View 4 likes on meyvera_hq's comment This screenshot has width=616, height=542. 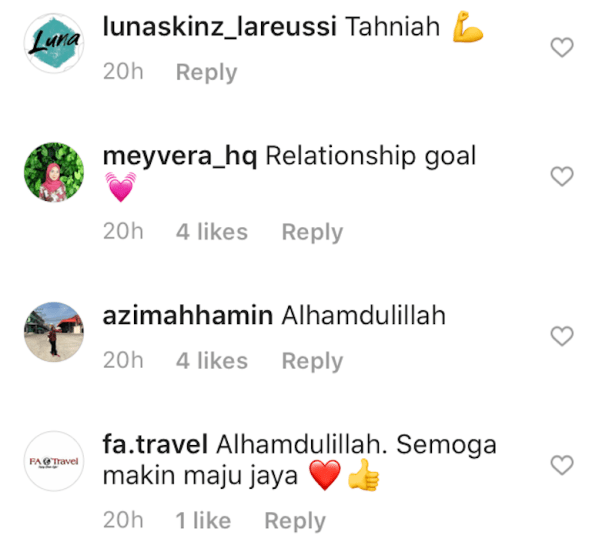212,232
